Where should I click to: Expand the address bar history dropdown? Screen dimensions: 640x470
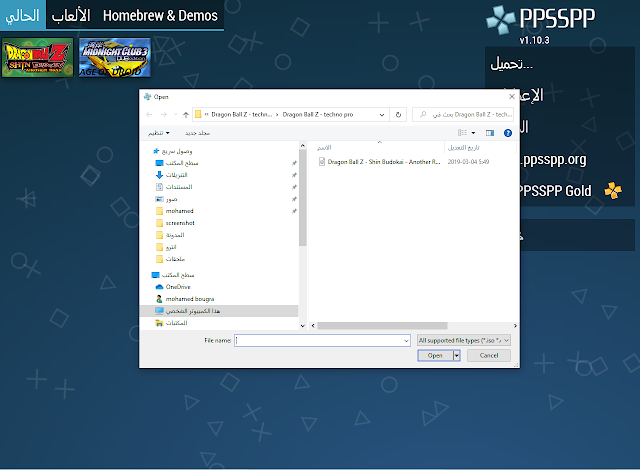(382, 115)
